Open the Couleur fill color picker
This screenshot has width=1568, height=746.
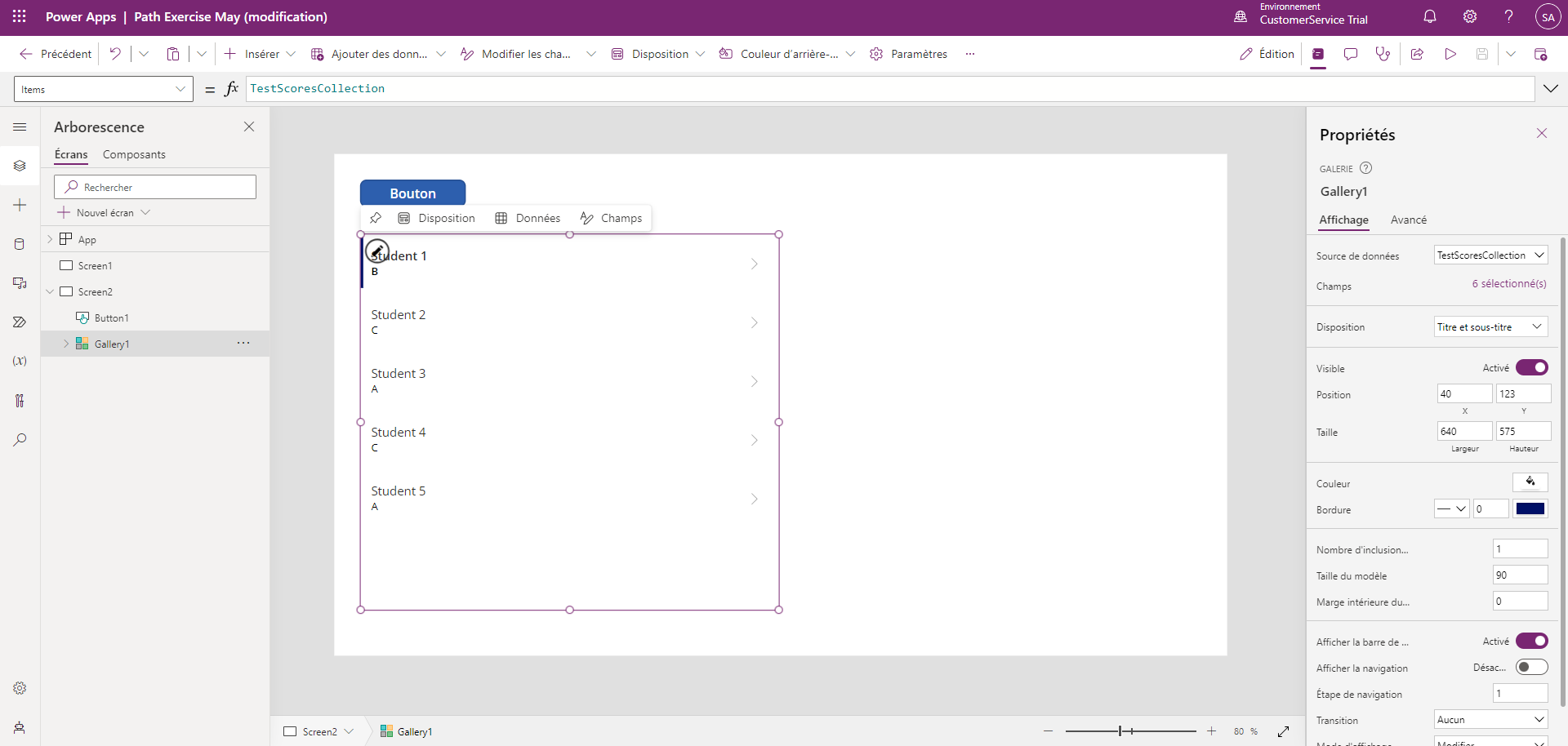click(x=1530, y=482)
